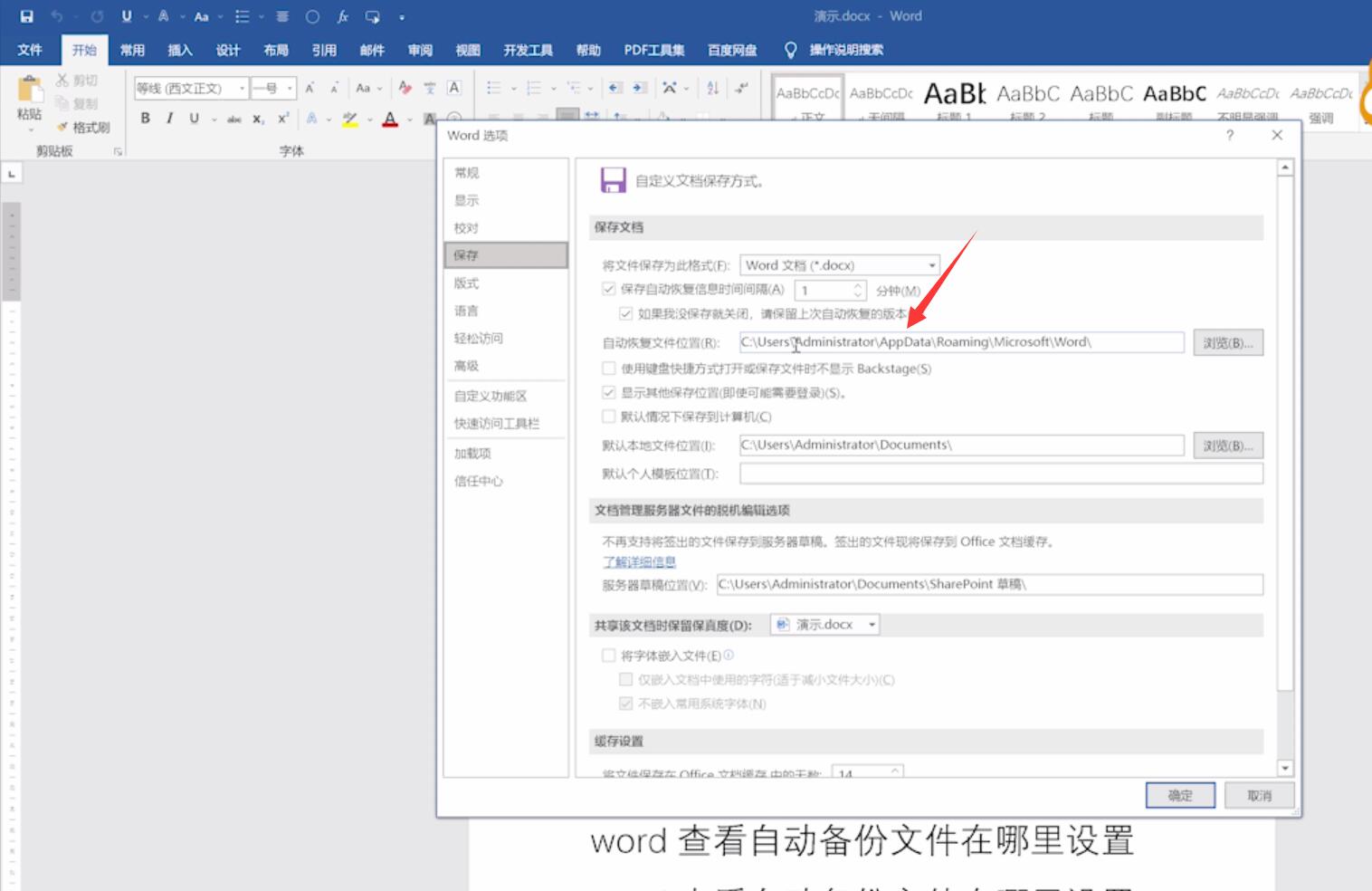This screenshot has width=1372, height=891.
Task: Apply Underline formatting button
Action: [x=194, y=119]
